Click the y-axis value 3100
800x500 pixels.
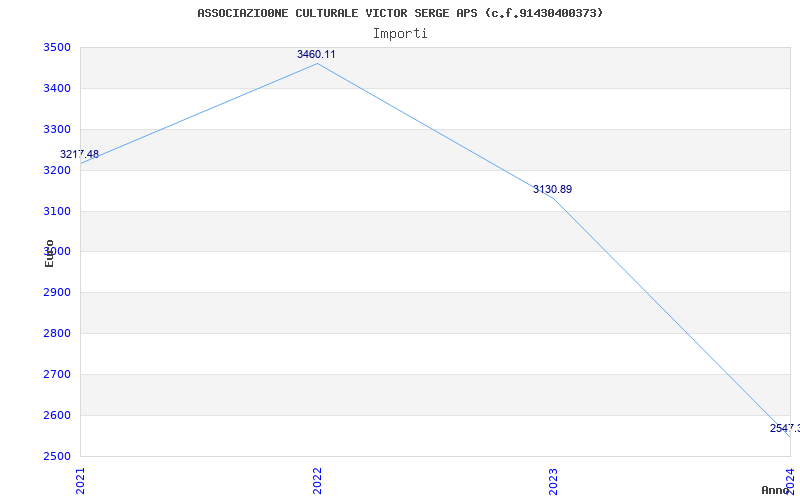(57, 211)
